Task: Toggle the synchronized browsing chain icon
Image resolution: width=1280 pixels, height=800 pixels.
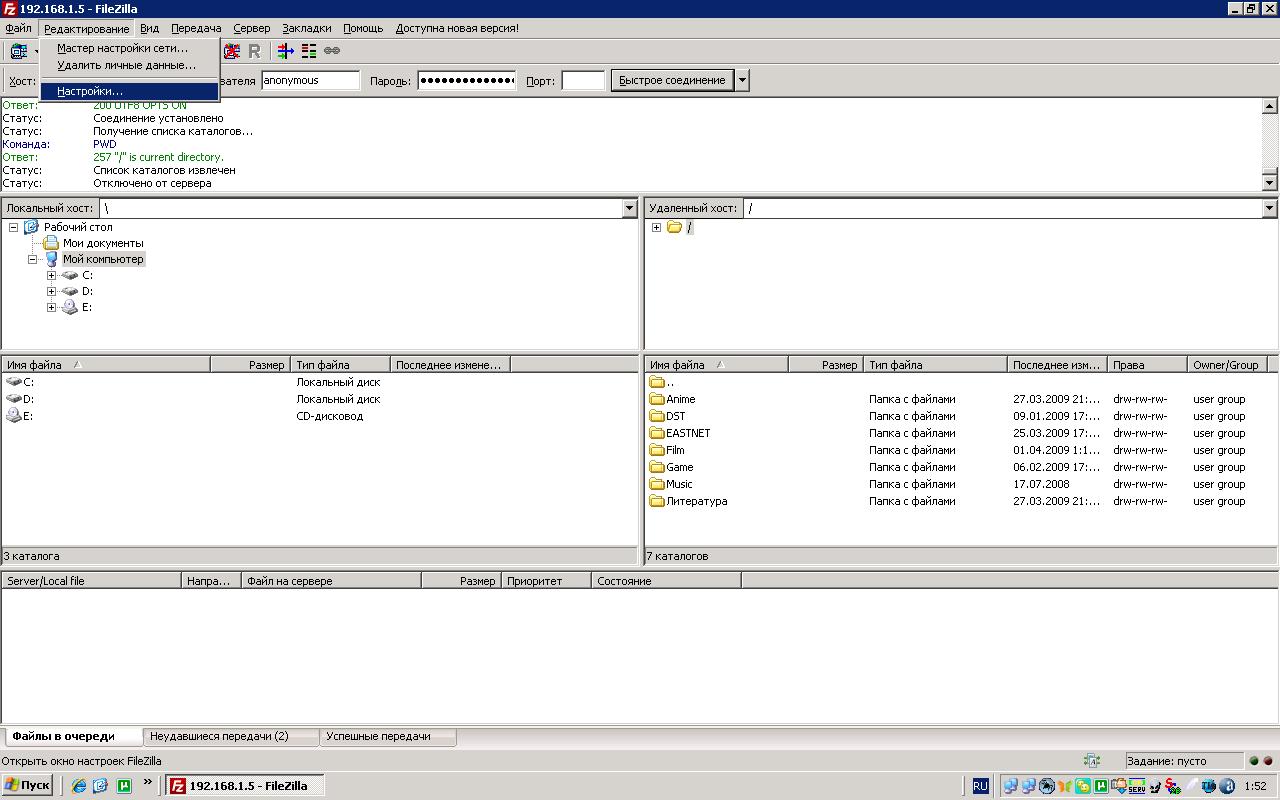Action: 332,50
